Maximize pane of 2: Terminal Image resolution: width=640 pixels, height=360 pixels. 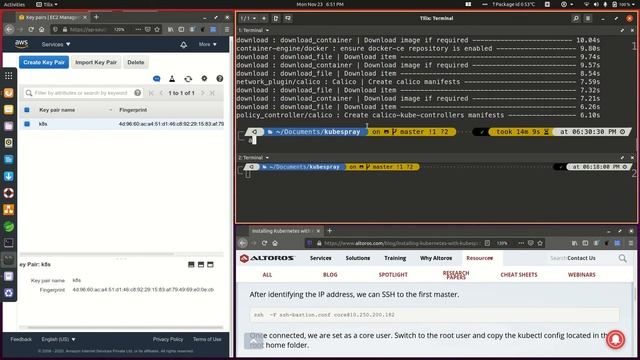622,158
